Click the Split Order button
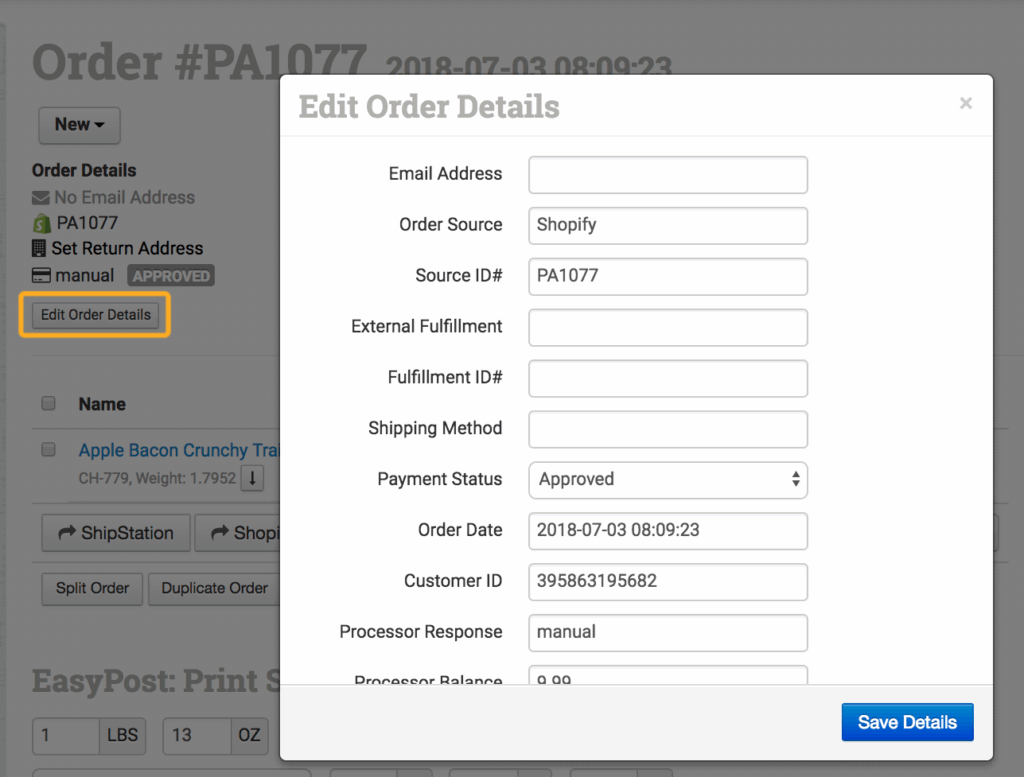Viewport: 1024px width, 777px height. point(92,588)
